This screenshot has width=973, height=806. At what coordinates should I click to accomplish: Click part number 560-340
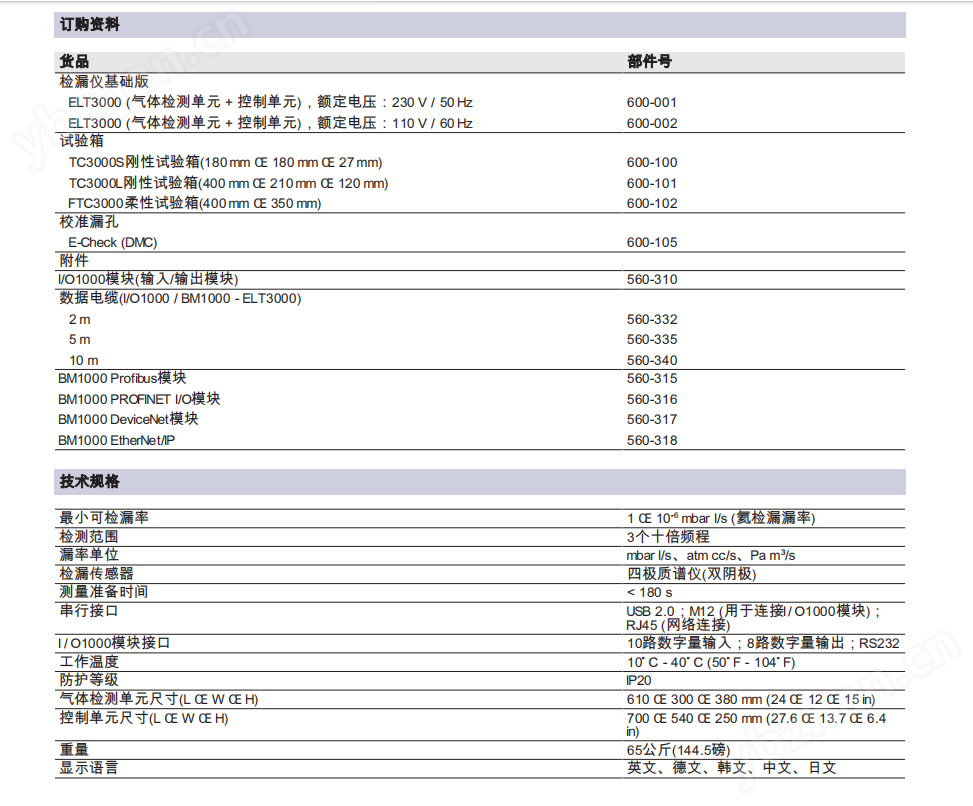652,360
